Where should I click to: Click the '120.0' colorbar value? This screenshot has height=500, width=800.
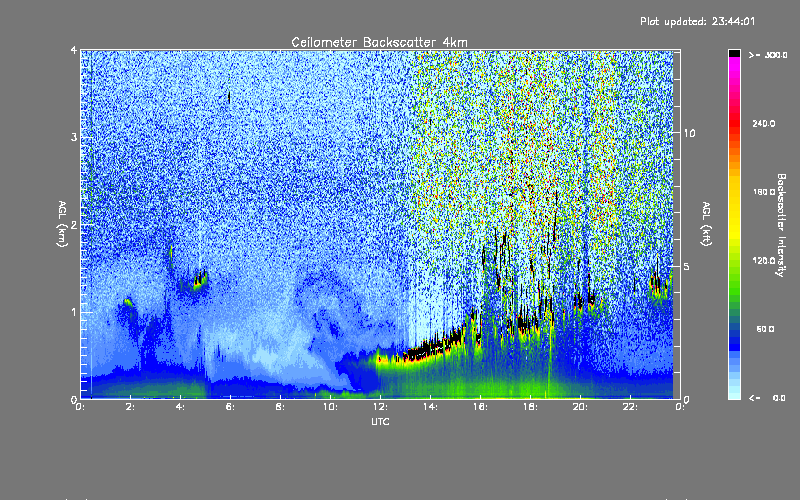point(764,260)
